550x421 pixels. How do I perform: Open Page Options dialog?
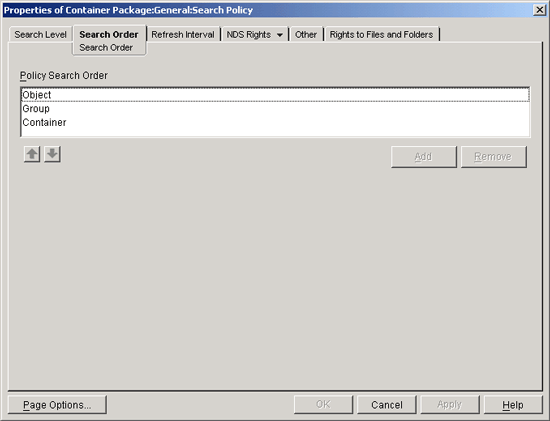tap(57, 405)
